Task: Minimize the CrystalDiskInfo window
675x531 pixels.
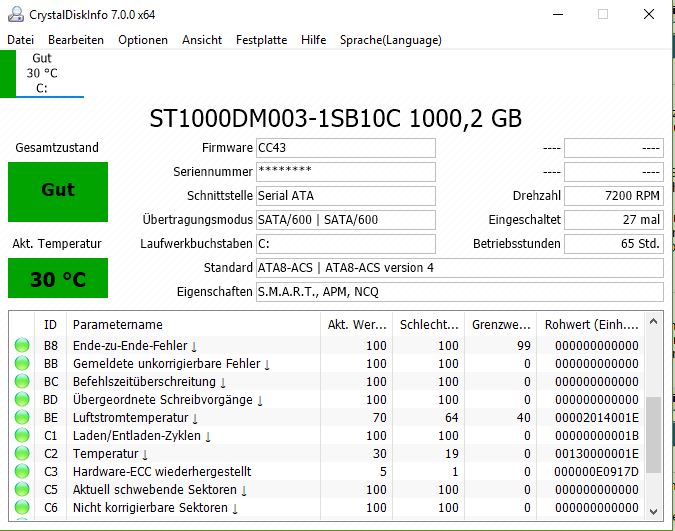Action: tap(558, 15)
